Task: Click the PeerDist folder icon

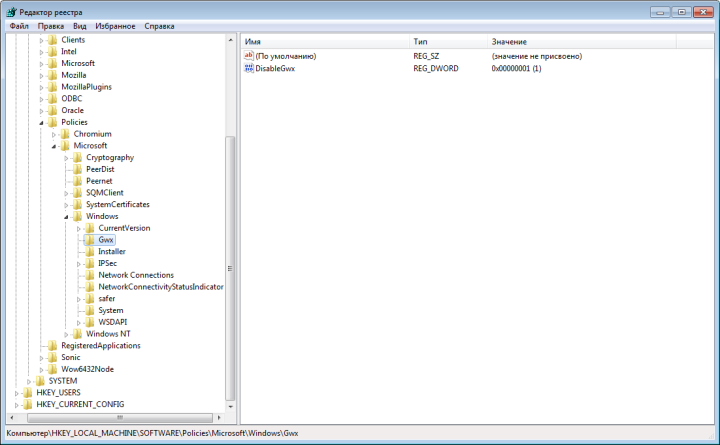Action: (78, 169)
